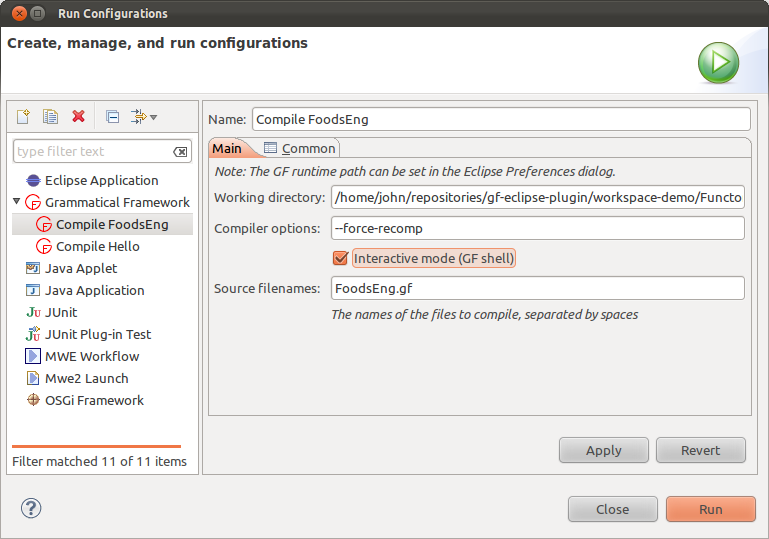Image resolution: width=769 pixels, height=539 pixels.
Task: Click the Duplicate launch configuration icon
Action: [50, 117]
